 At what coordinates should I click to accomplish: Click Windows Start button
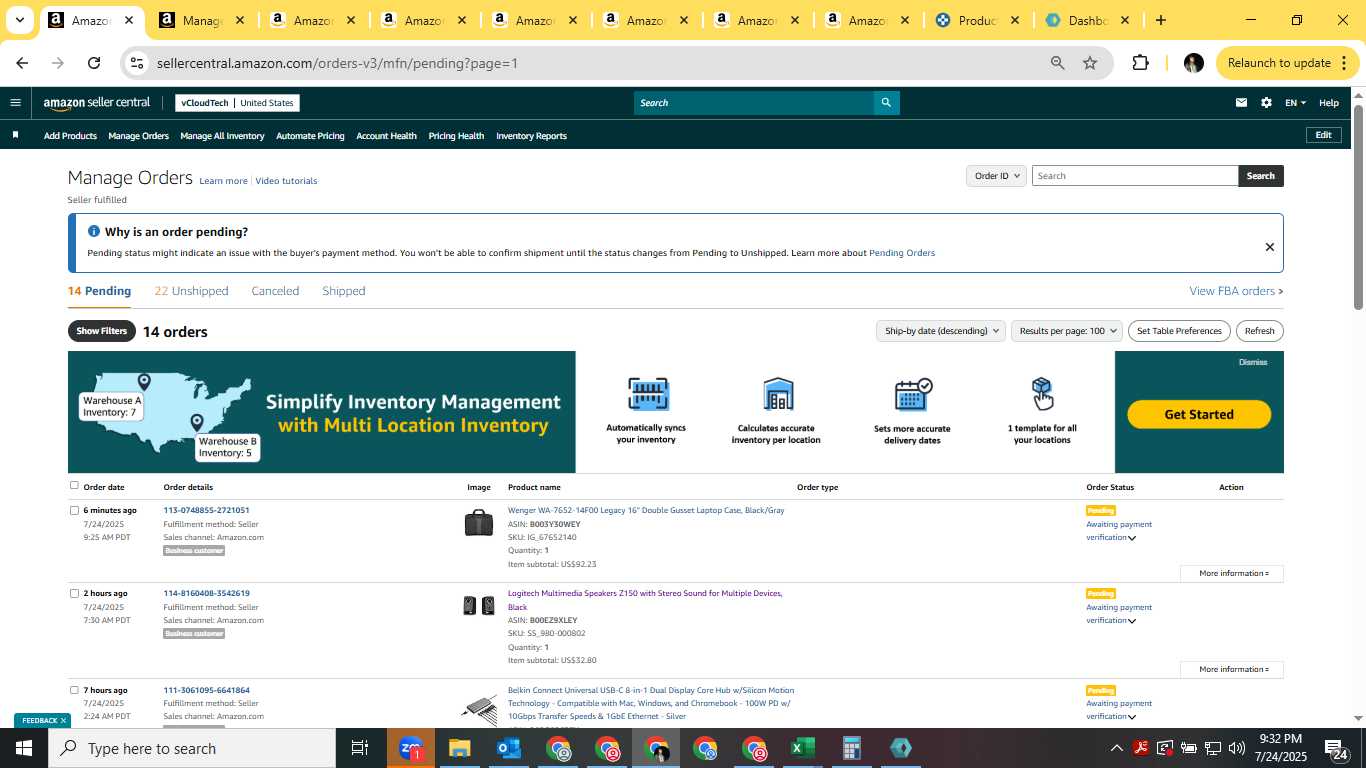click(x=24, y=748)
